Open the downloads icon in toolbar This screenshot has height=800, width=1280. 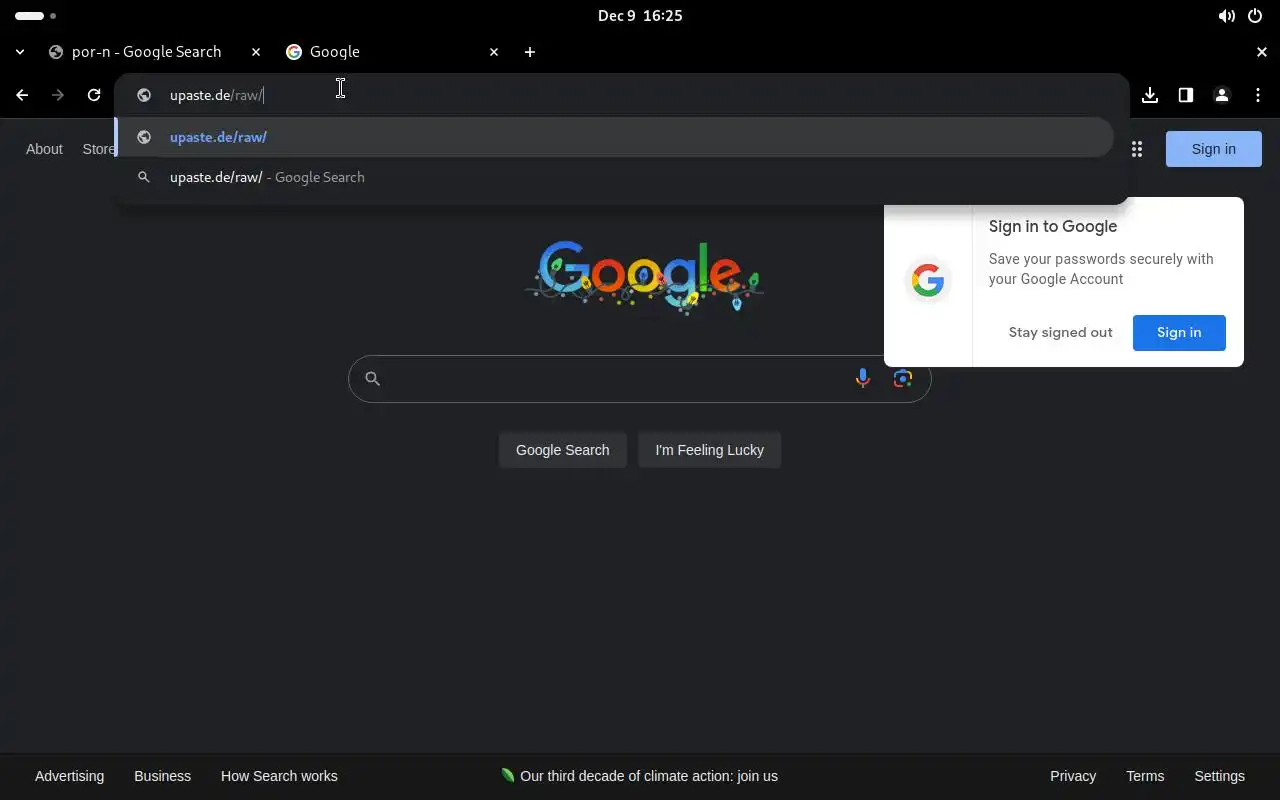click(1150, 95)
